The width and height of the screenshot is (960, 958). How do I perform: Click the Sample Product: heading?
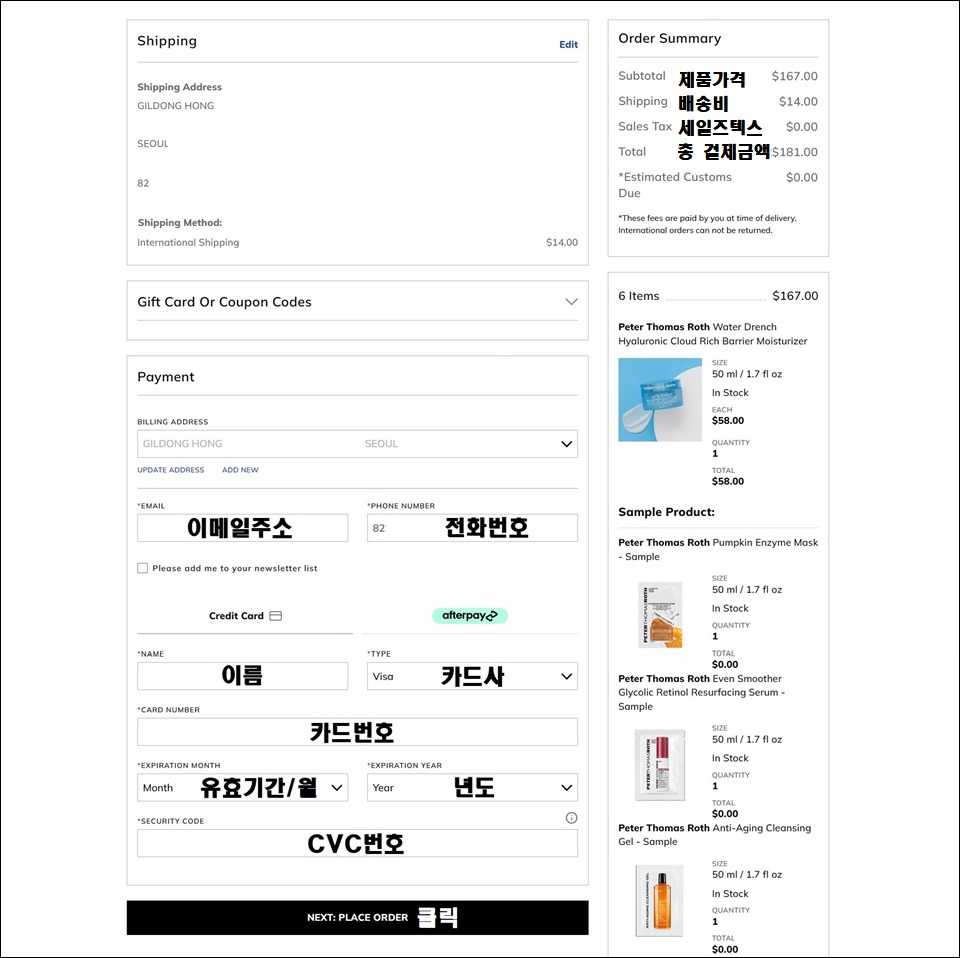(666, 512)
